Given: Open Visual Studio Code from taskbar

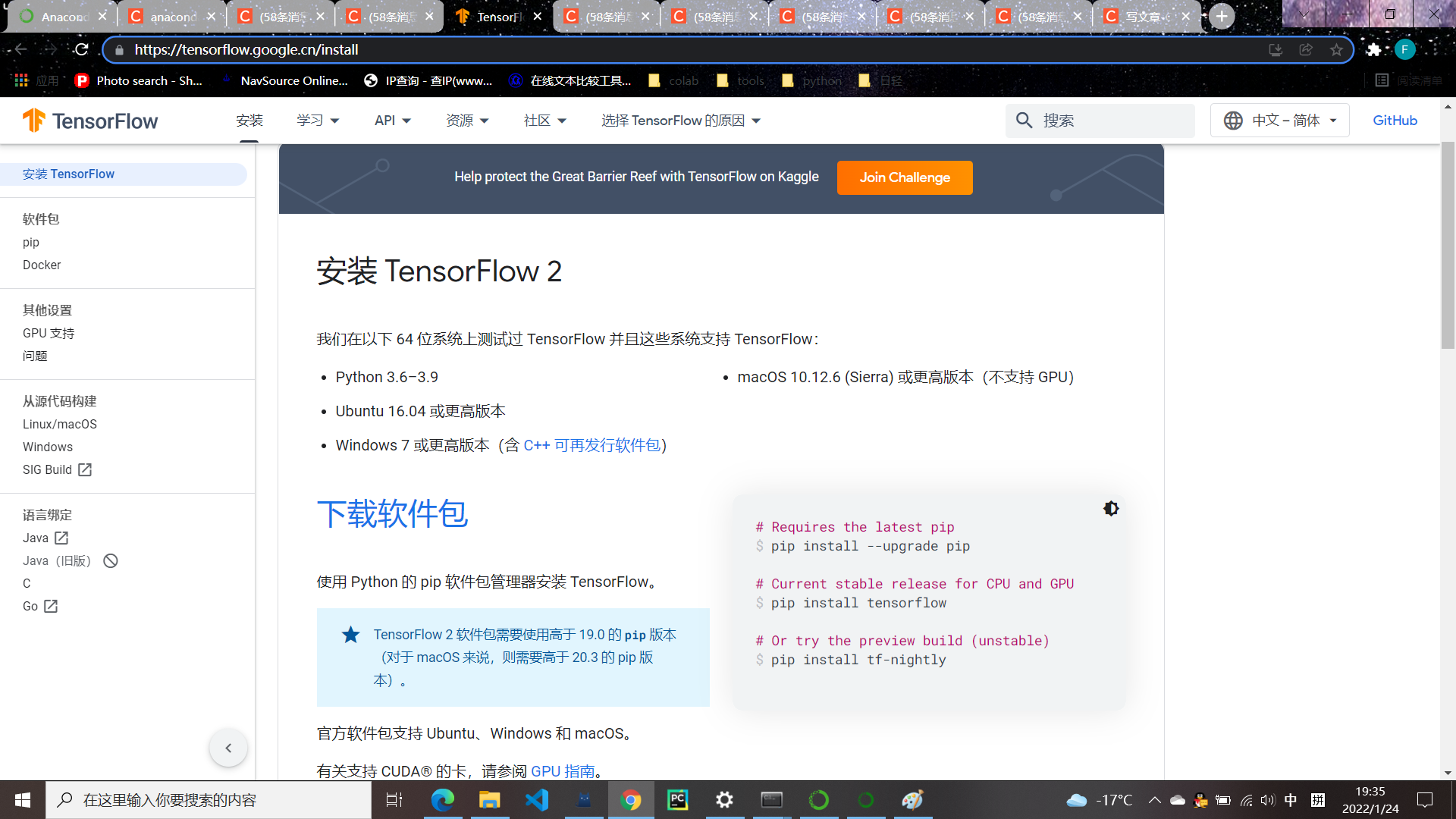Looking at the screenshot, I should point(537,800).
